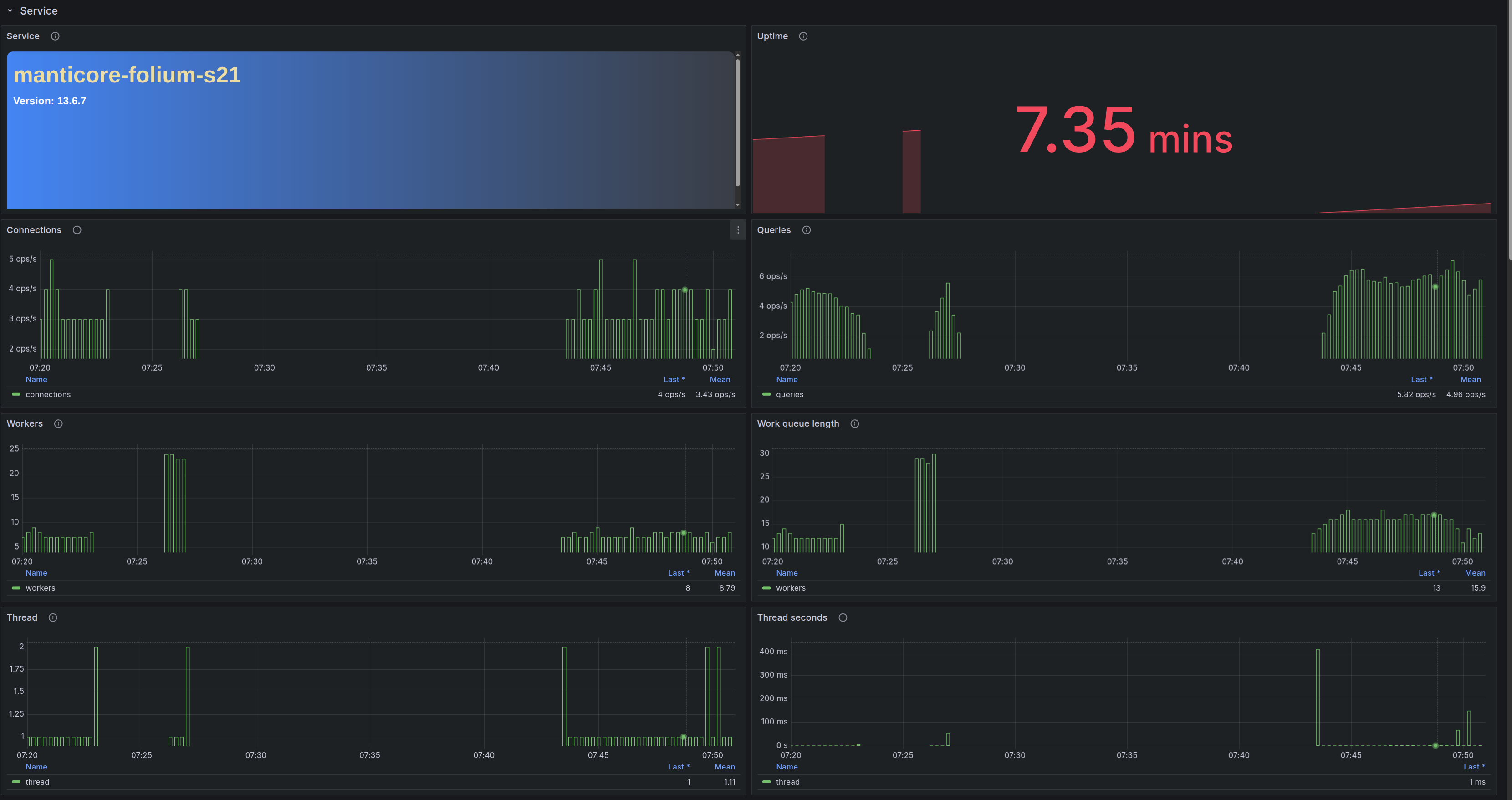The image size is (1512, 800).
Task: Open the Connections panel three-dot menu
Action: 738,230
